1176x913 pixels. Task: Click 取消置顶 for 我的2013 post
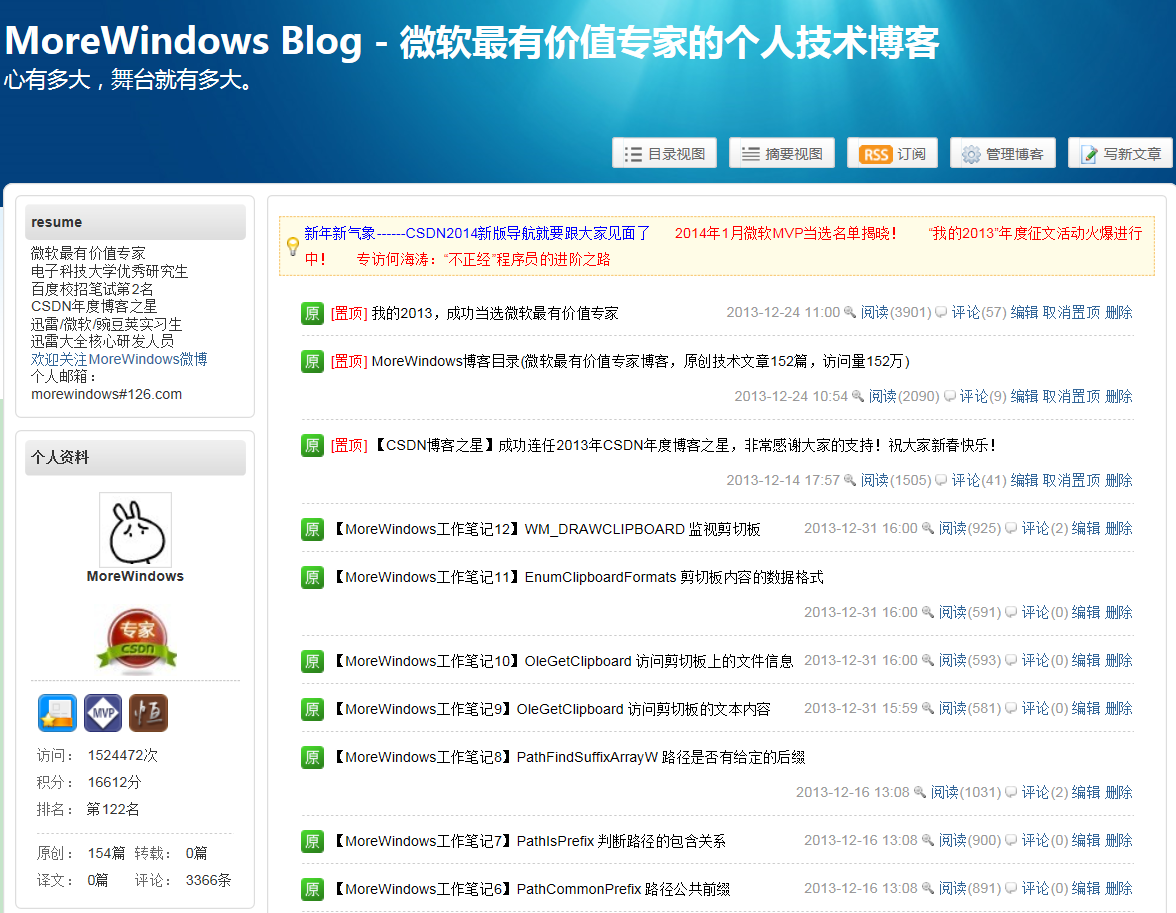tap(1072, 312)
